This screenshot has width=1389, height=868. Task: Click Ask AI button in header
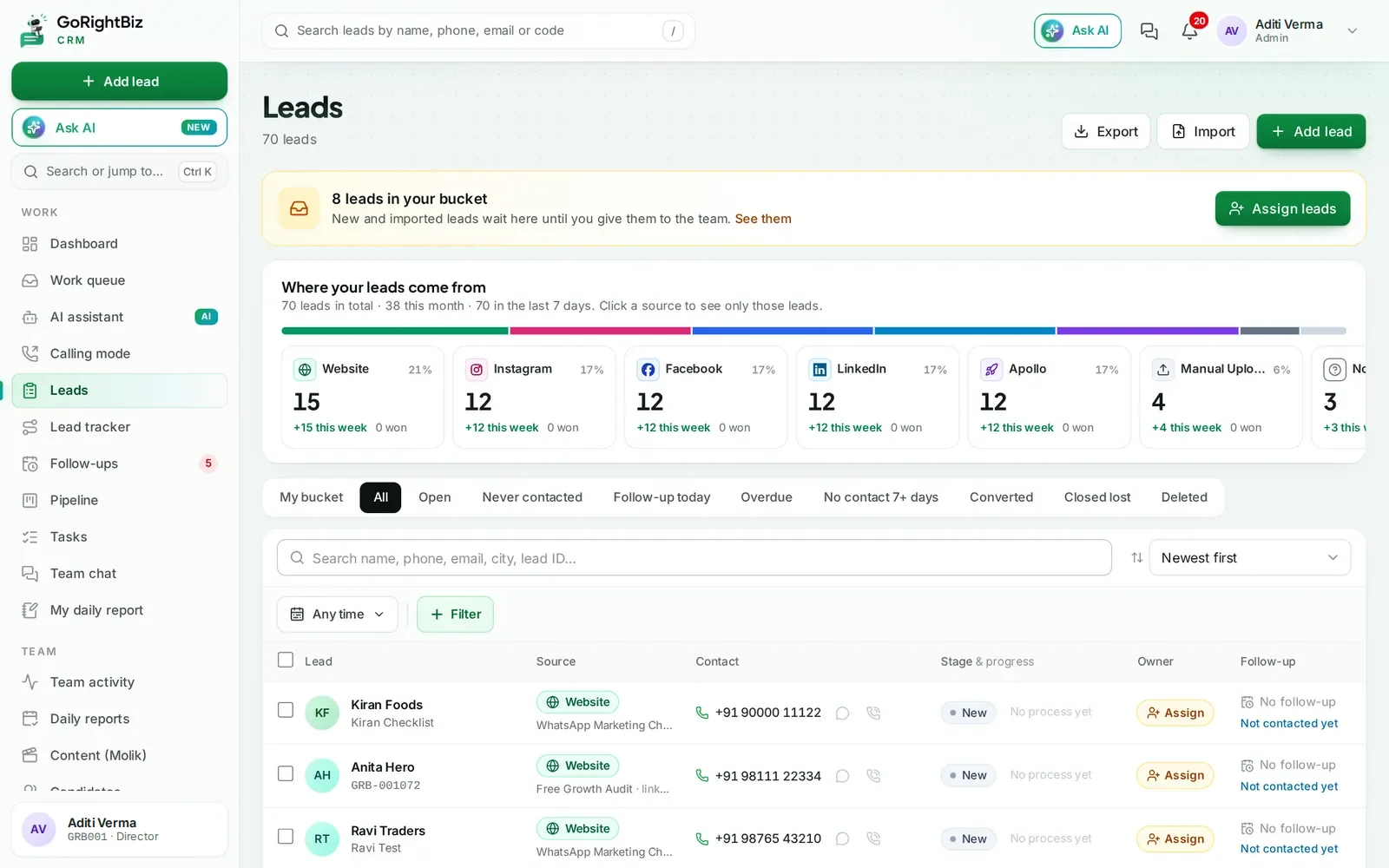[1077, 30]
